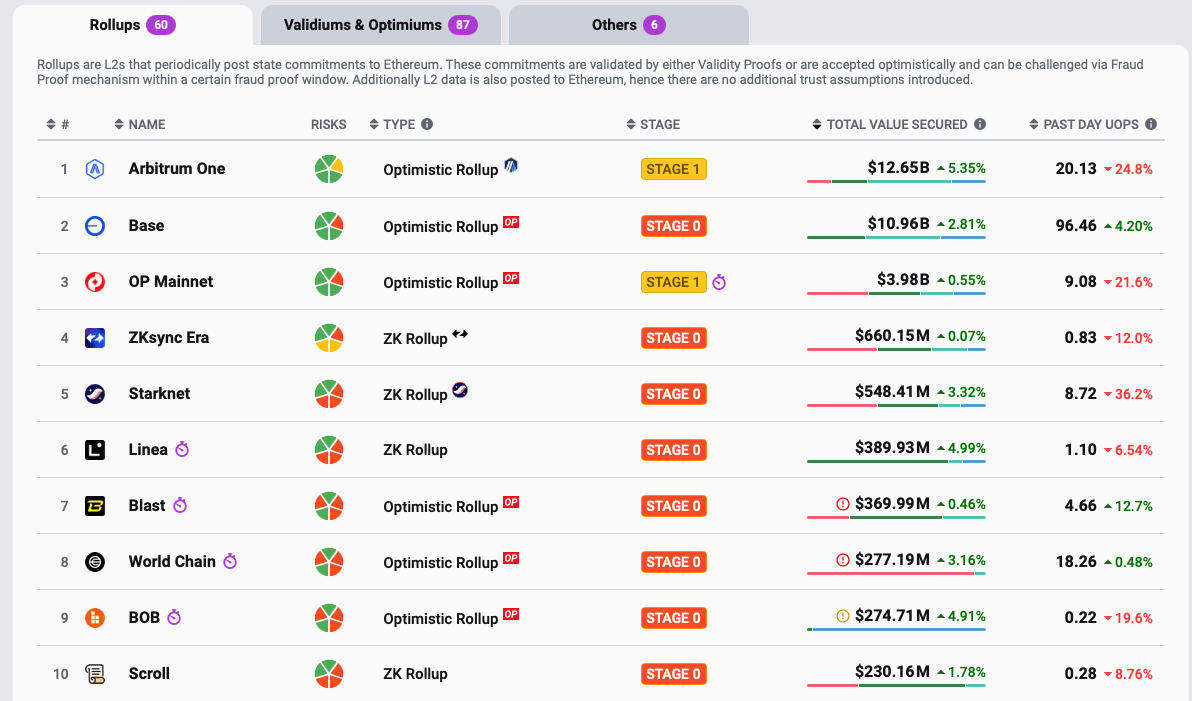The height and width of the screenshot is (701, 1192).
Task: Open the Arbitrum One project link
Action: pyautogui.click(x=176, y=169)
